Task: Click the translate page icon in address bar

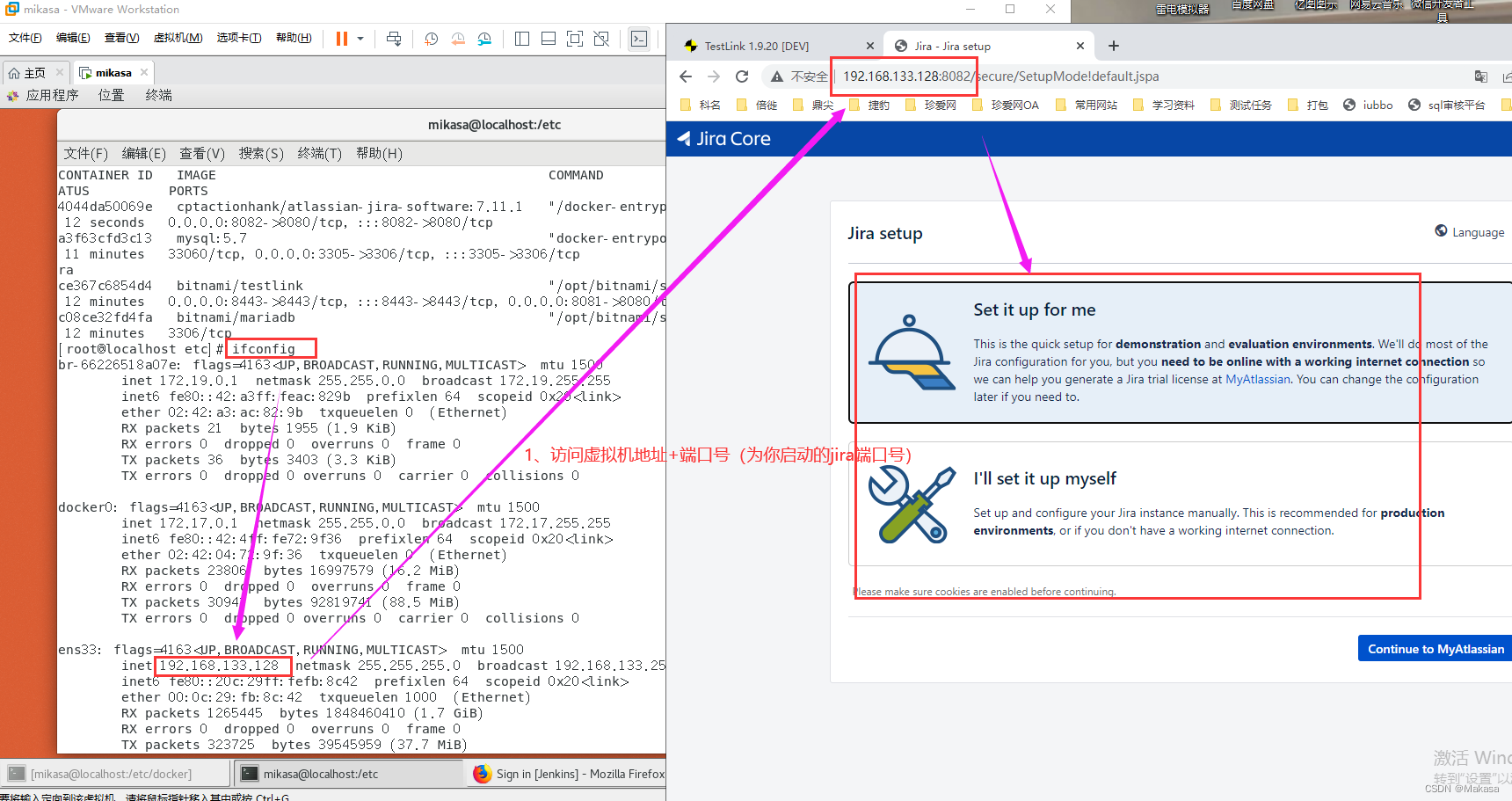Action: click(x=1481, y=76)
